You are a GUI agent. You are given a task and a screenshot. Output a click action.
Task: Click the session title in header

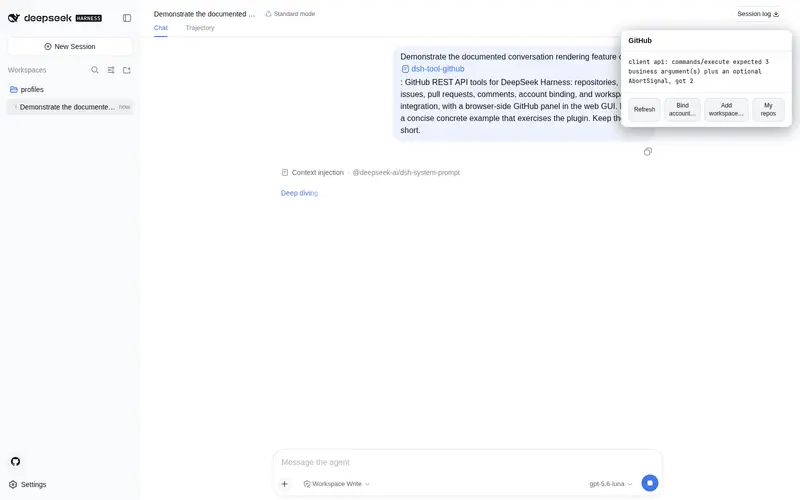coord(204,14)
